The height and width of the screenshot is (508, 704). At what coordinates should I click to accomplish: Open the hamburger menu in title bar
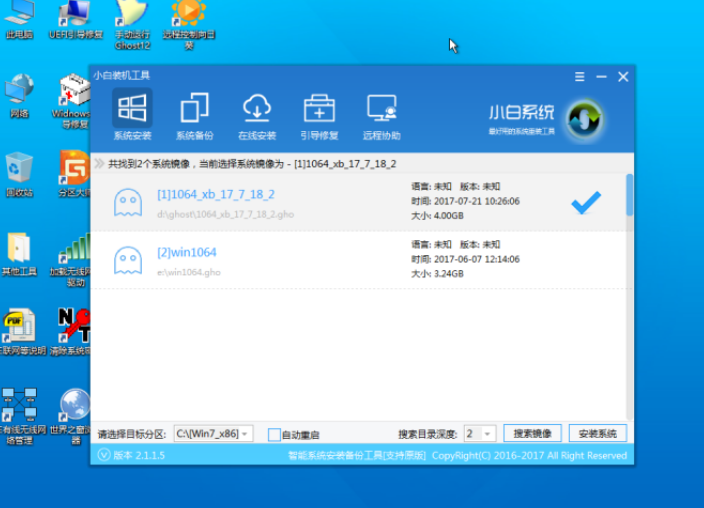coord(580,77)
